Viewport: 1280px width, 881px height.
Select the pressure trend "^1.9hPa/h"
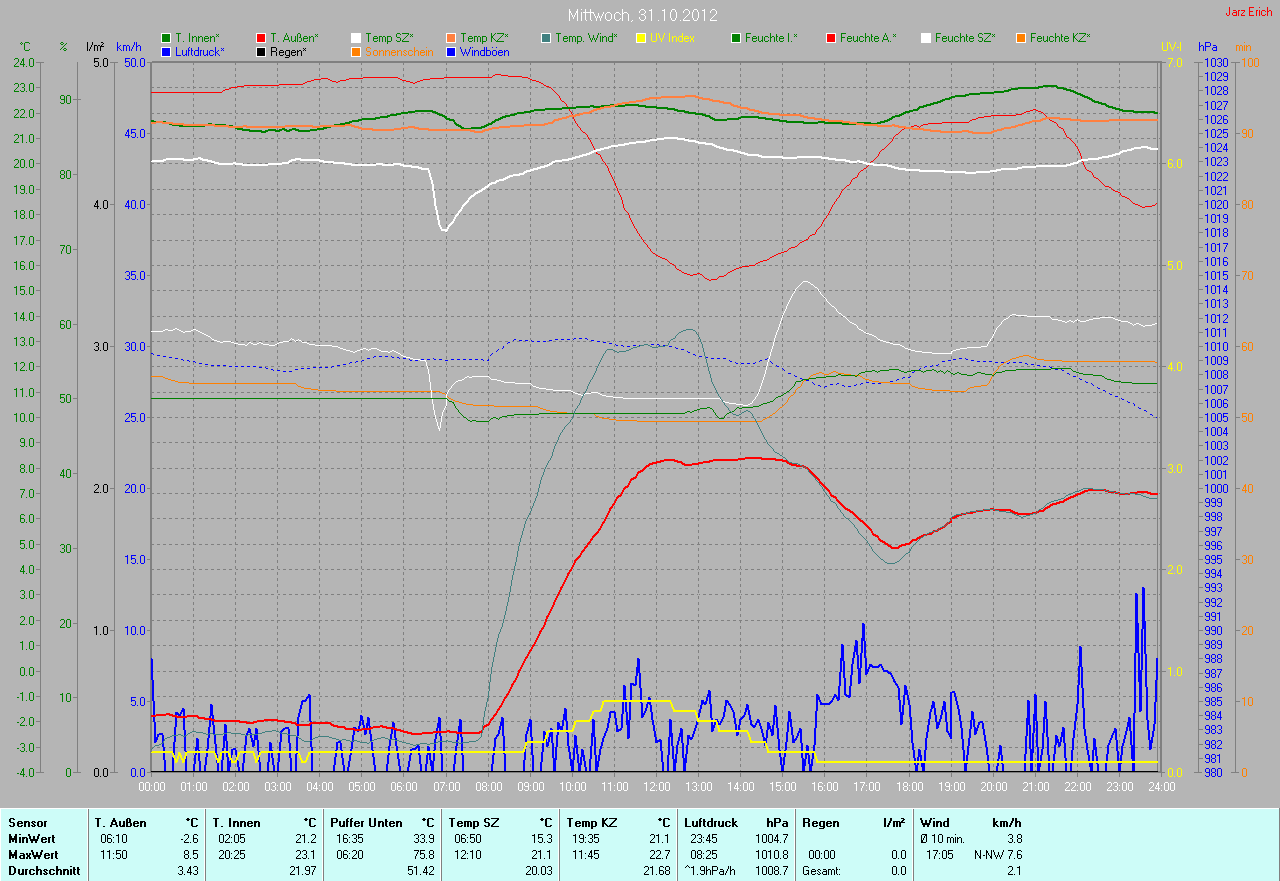[711, 871]
